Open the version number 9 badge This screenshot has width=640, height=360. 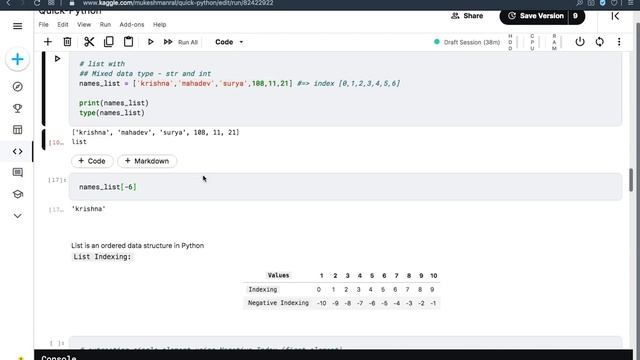(576, 16)
